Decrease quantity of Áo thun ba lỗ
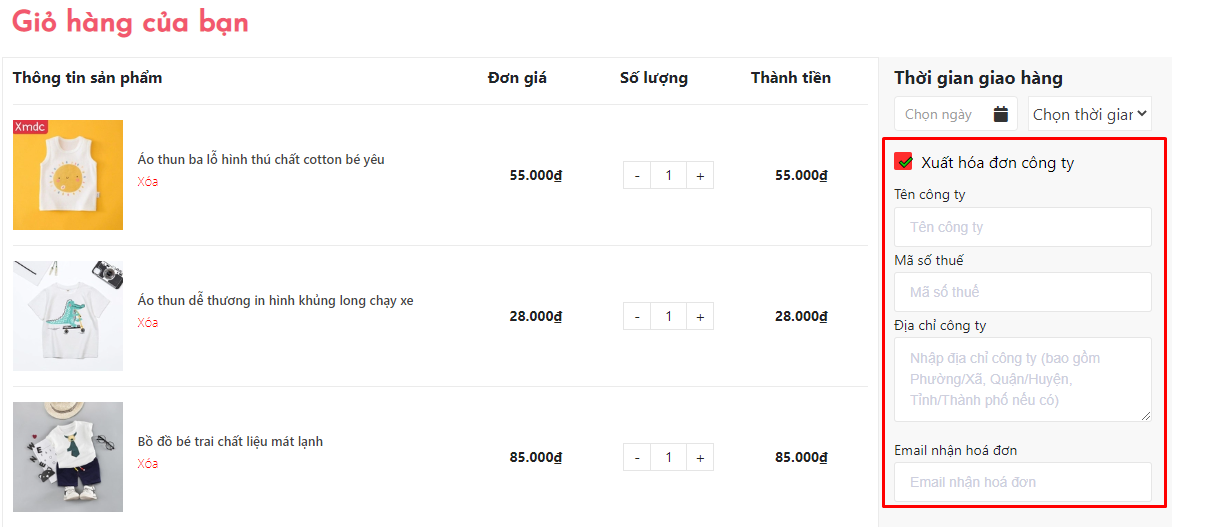Screen dimensions: 1213x527 tap(637, 176)
